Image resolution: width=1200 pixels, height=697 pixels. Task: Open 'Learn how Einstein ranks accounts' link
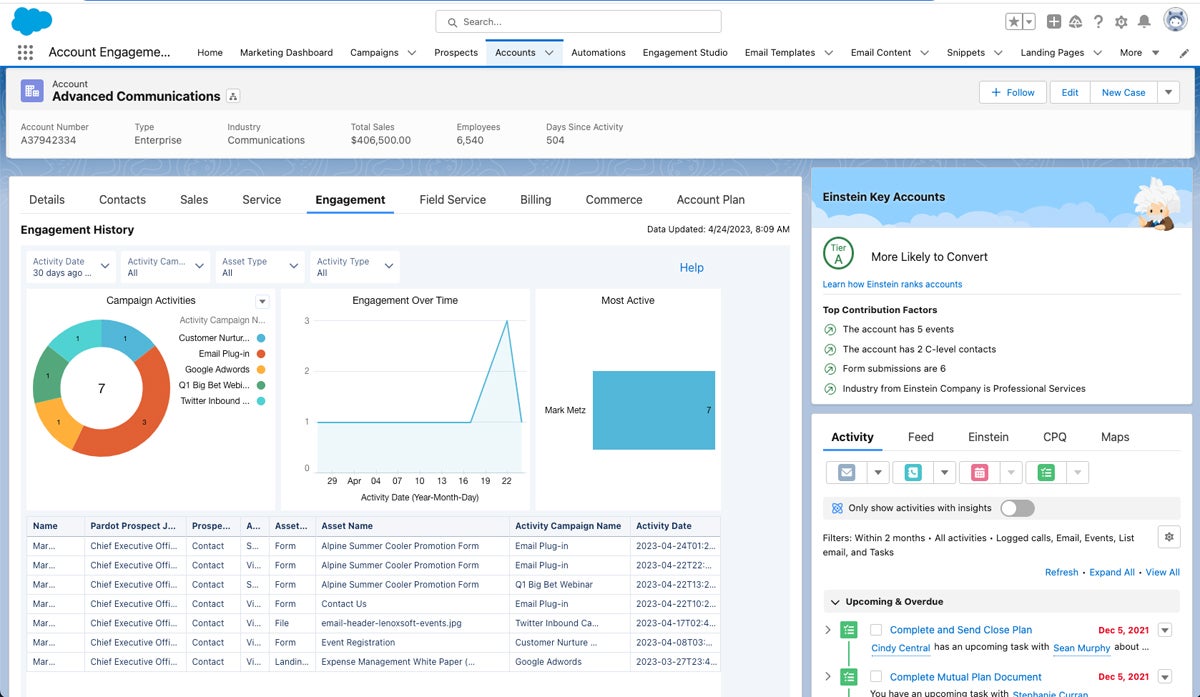pos(892,284)
